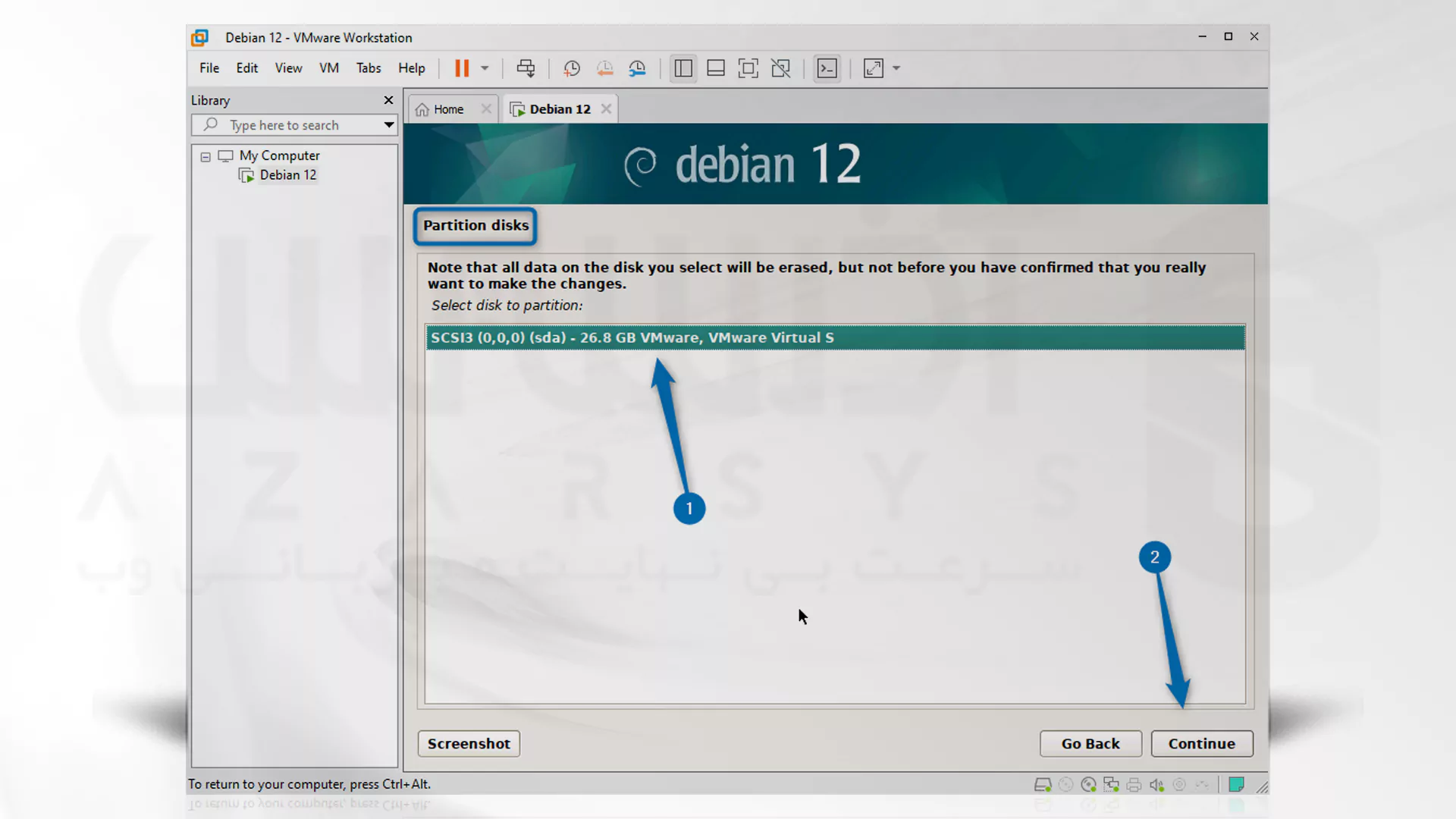Select the SCSI3 (sda) 26.8 GB disk
Image resolution: width=1456 pixels, height=819 pixels.
click(x=835, y=338)
